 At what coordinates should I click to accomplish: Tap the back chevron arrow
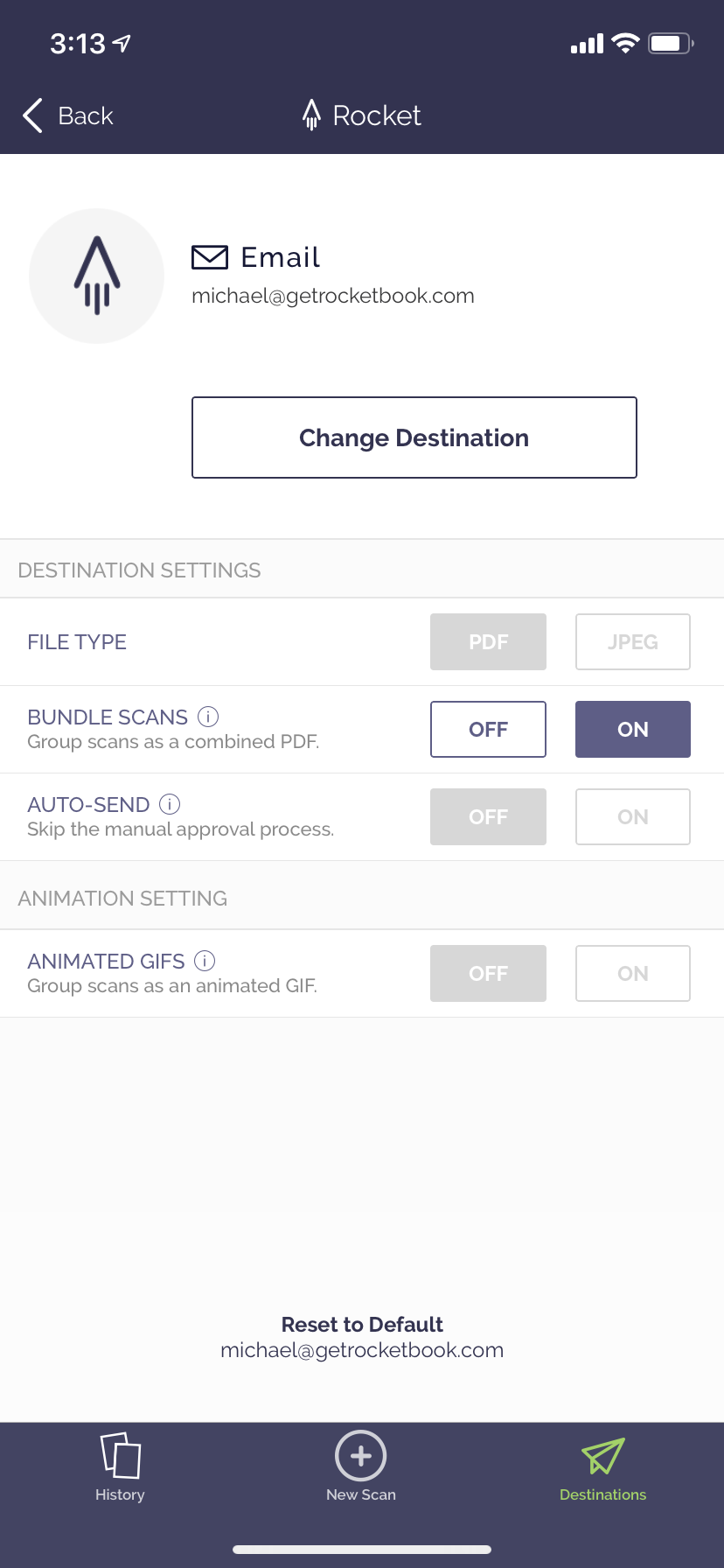pos(33,115)
